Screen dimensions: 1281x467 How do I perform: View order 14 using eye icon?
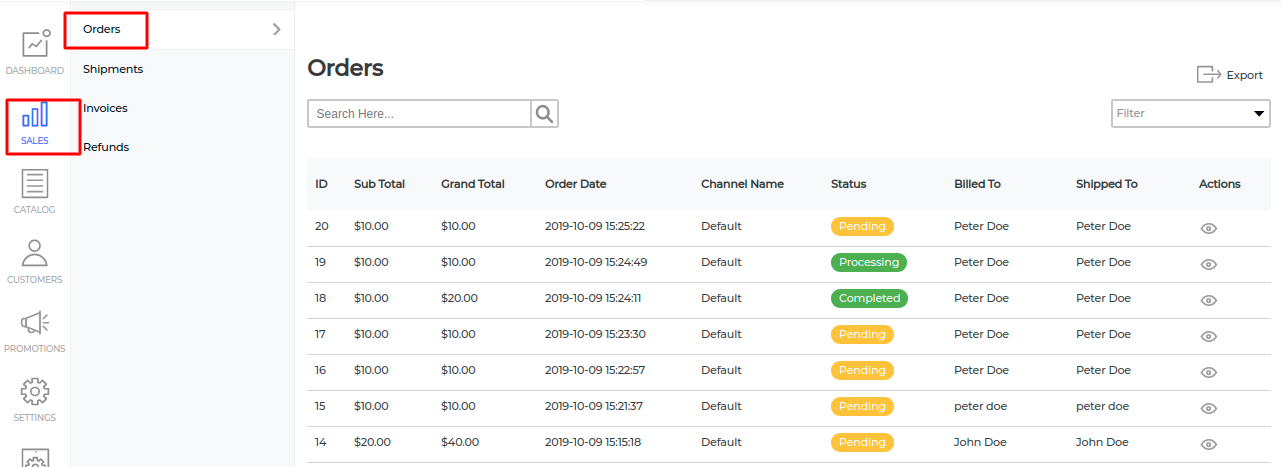[x=1208, y=444]
